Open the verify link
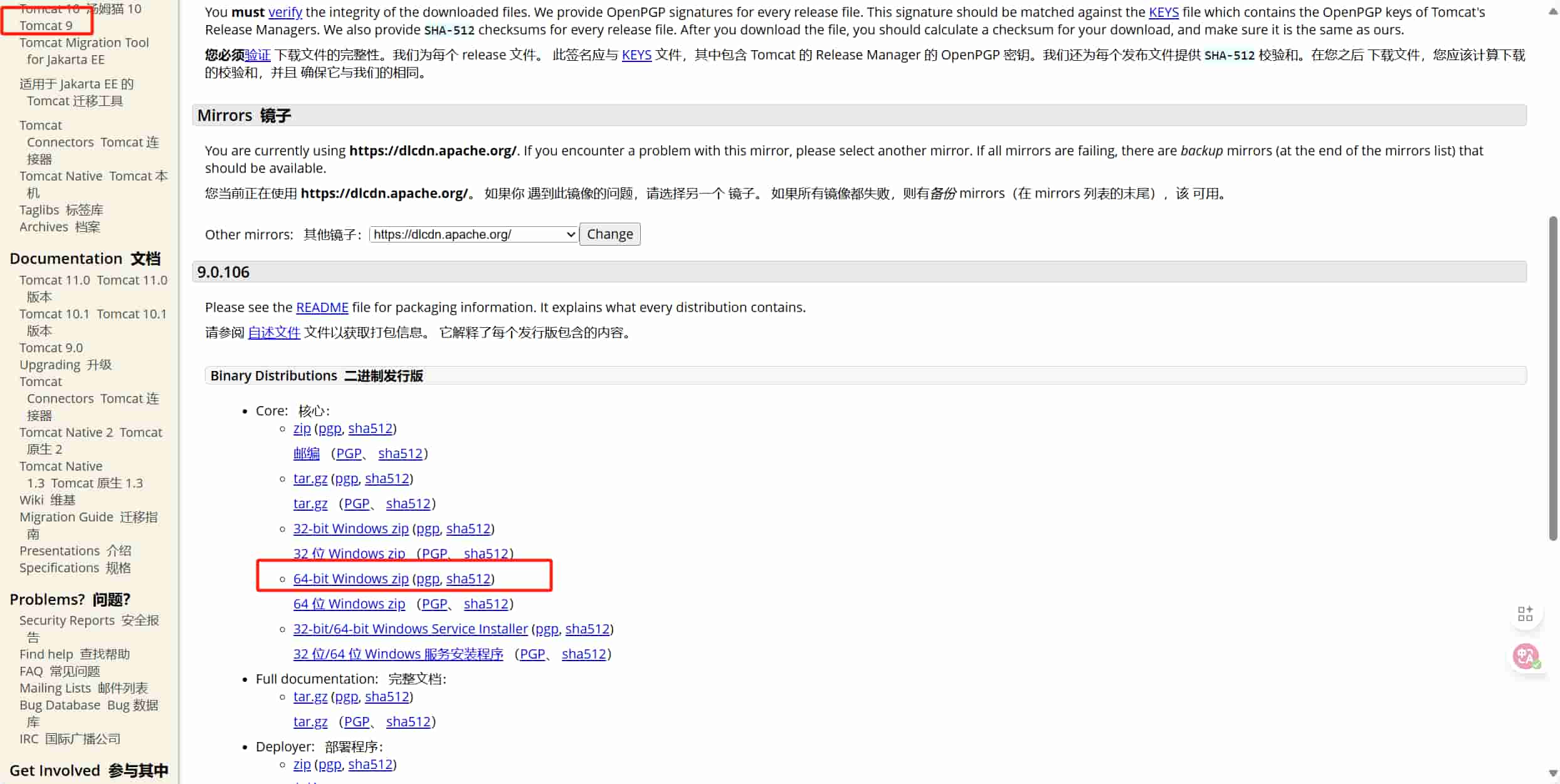The image size is (1560, 784). coord(285,12)
